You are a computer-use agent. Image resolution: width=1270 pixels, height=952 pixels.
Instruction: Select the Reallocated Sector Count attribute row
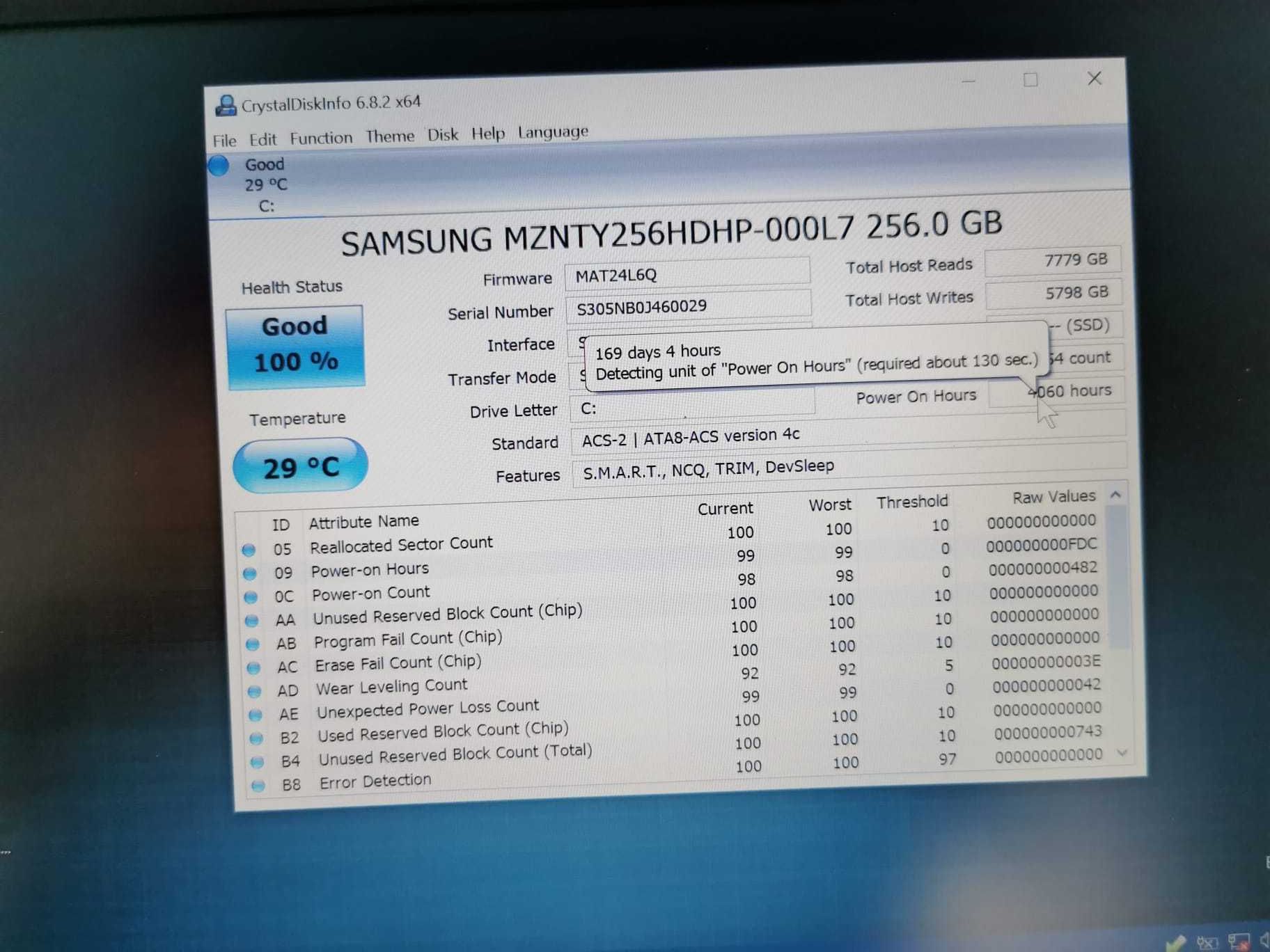point(673,534)
